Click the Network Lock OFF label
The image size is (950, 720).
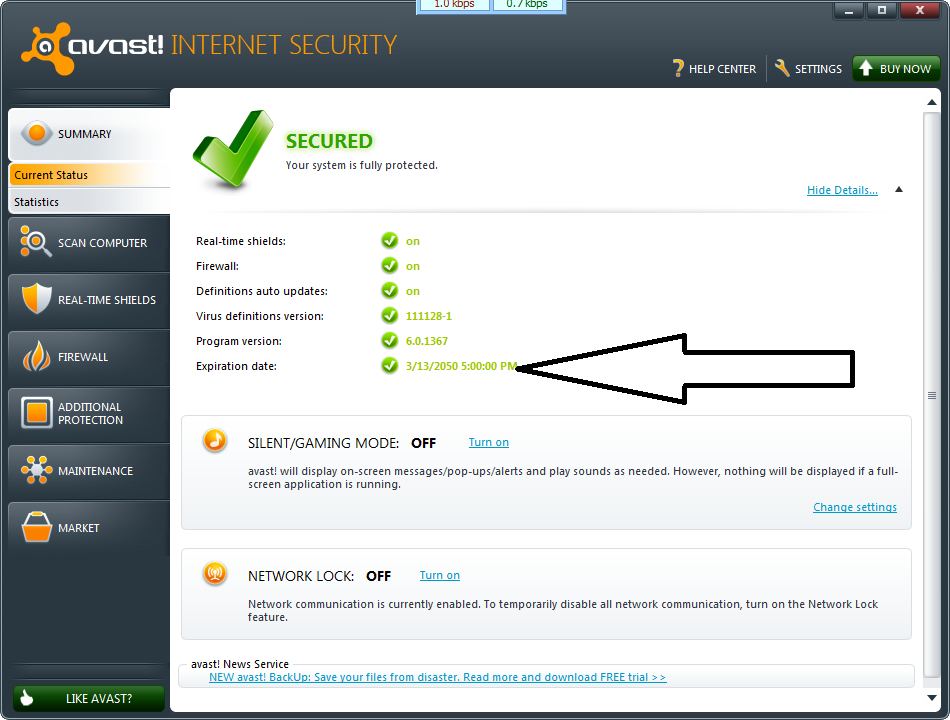tap(379, 576)
